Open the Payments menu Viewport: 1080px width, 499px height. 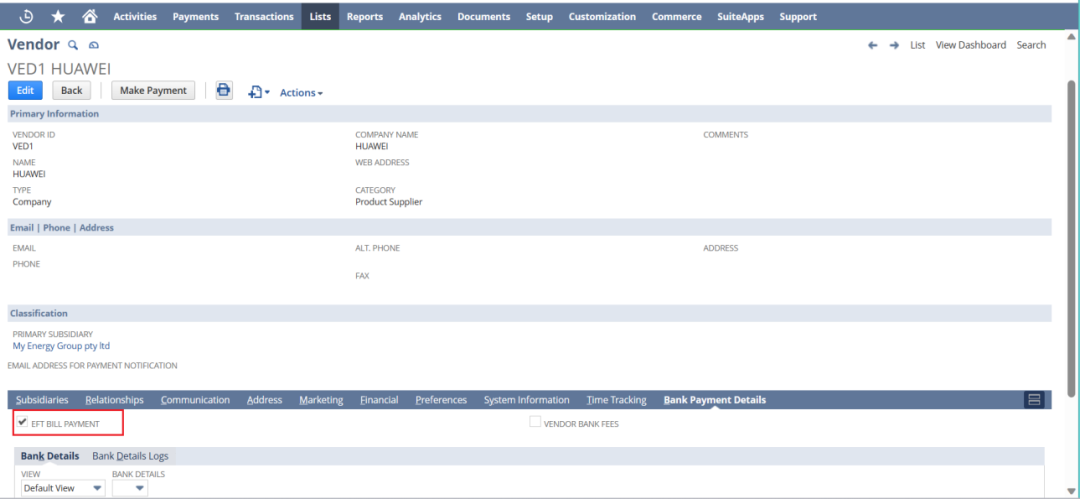coord(196,17)
